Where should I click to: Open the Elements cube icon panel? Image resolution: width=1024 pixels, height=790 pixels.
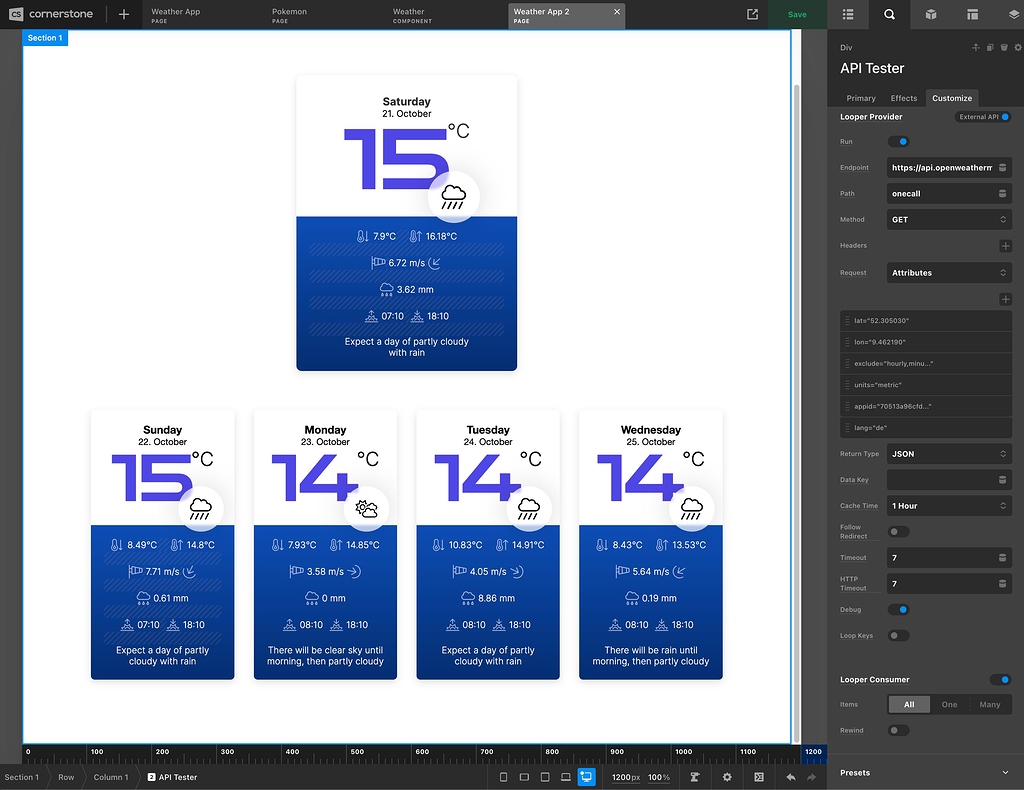pyautogui.click(x=931, y=15)
